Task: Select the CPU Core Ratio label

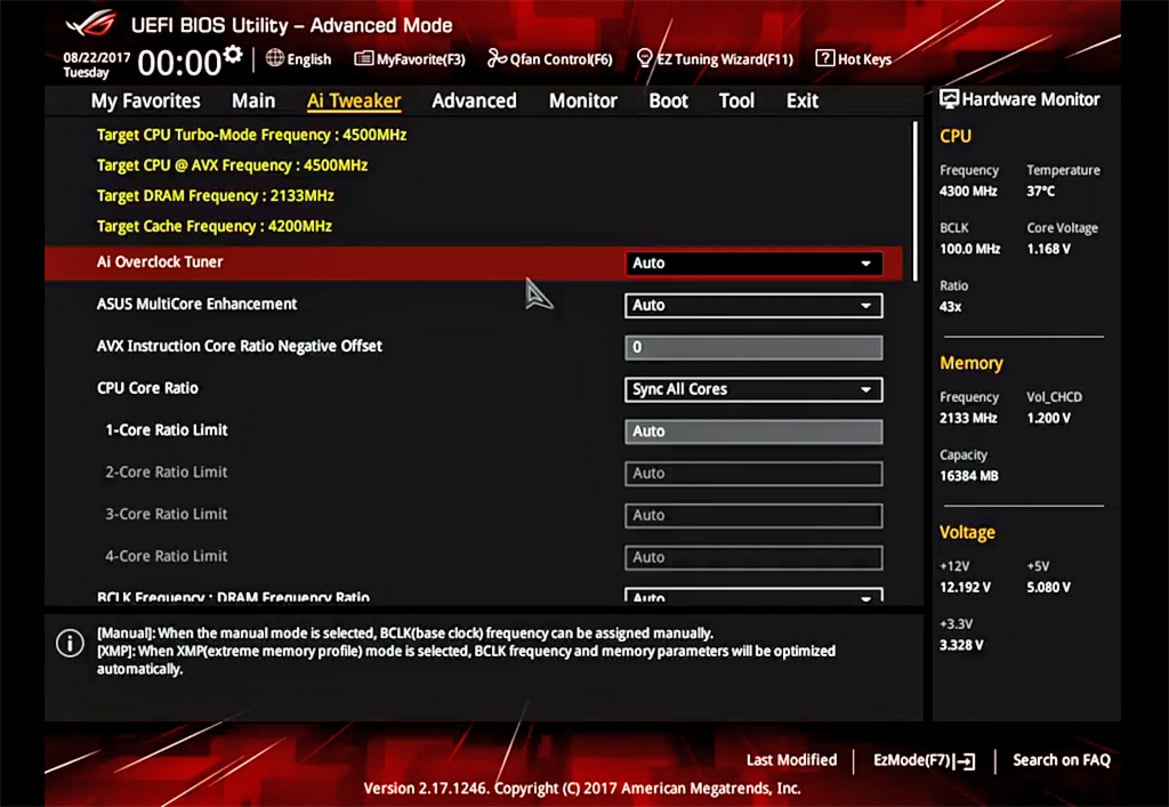Action: (148, 389)
